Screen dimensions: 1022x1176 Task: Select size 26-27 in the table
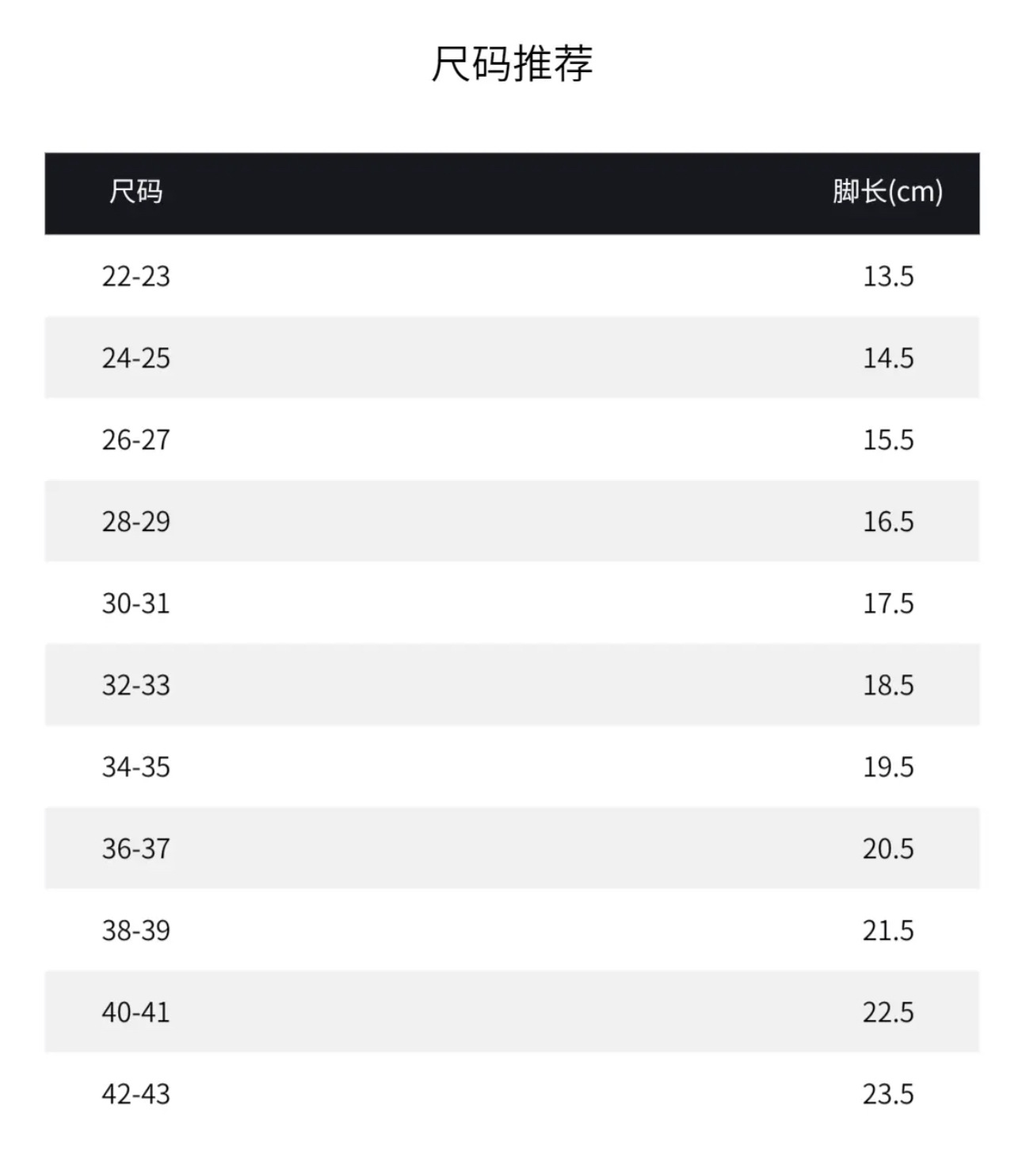135,440
